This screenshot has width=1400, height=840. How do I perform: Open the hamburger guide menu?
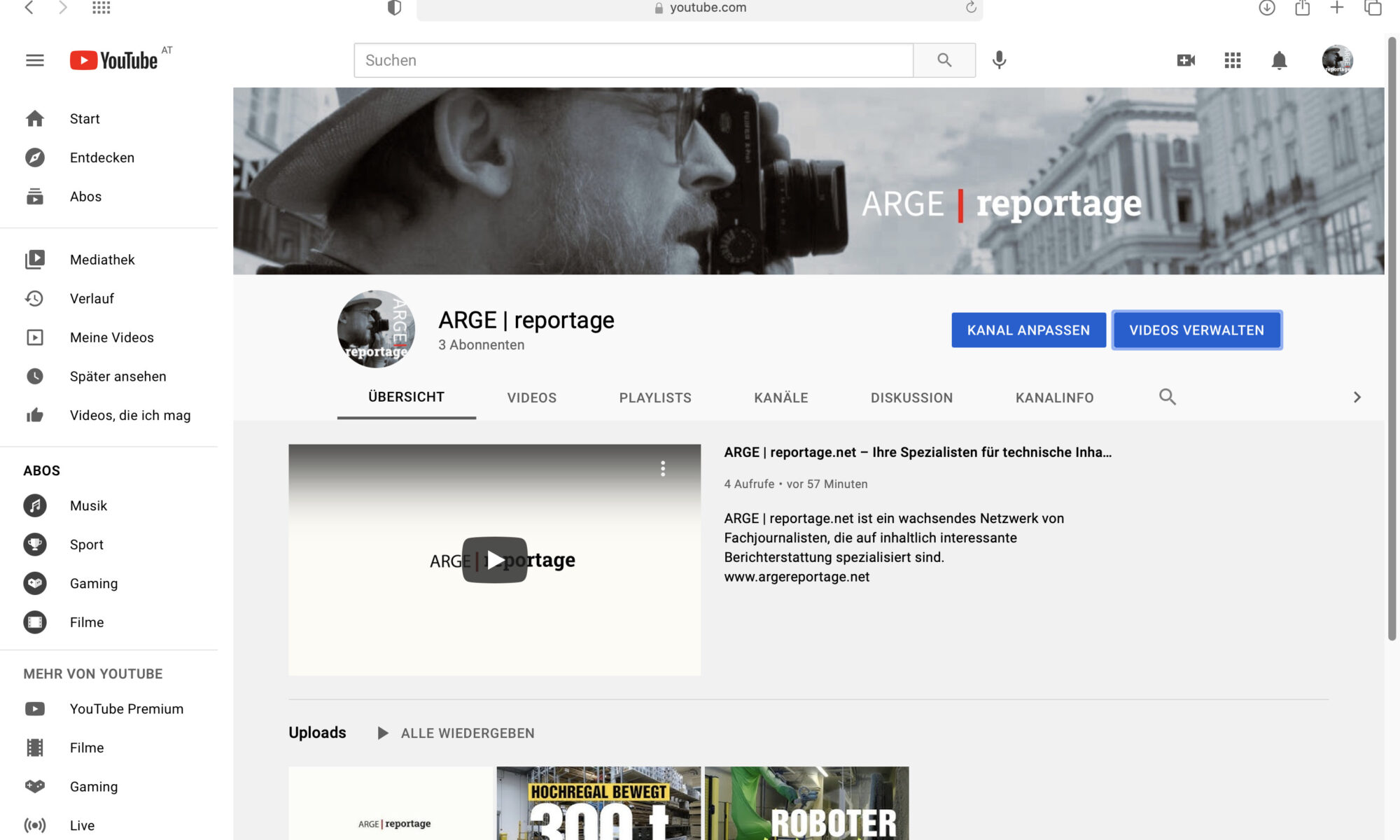[x=35, y=60]
